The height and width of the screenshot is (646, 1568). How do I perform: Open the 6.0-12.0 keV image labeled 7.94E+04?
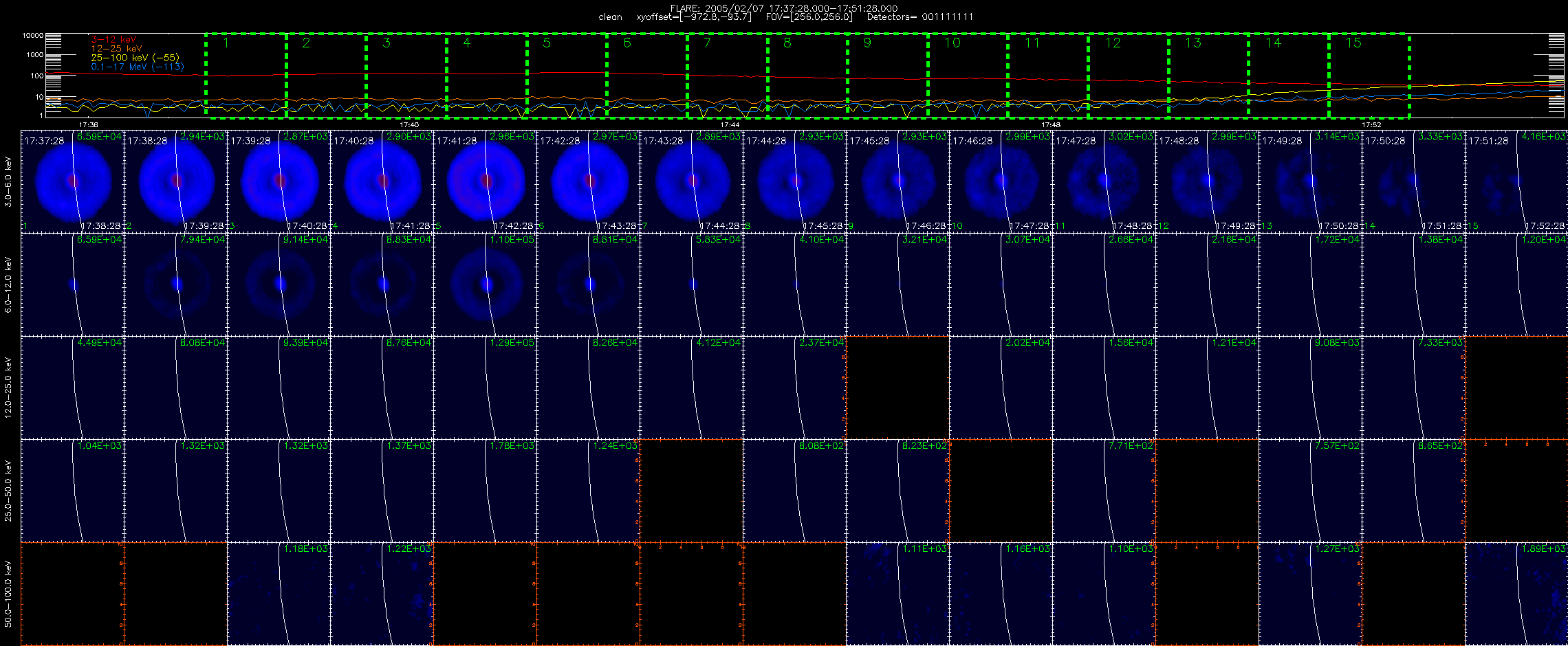click(x=175, y=285)
